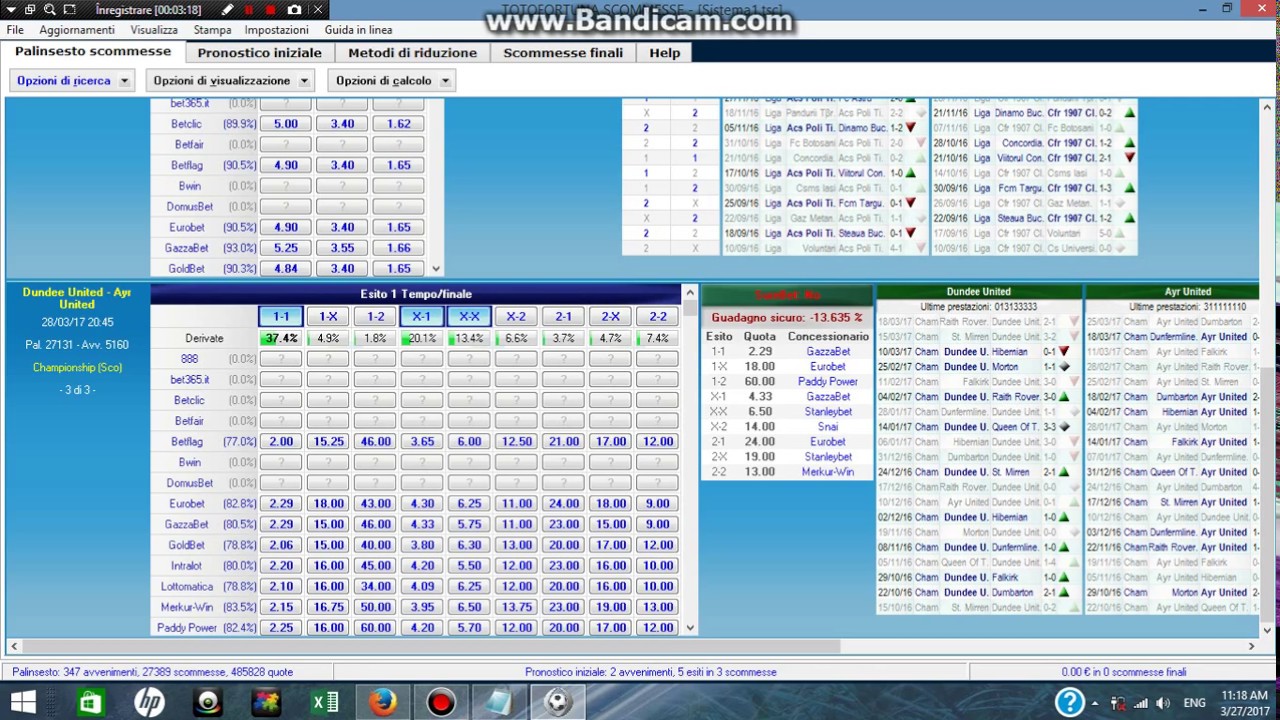1280x720 pixels.
Task: Click the upper odds table scroll-down arrow
Action: 435,268
